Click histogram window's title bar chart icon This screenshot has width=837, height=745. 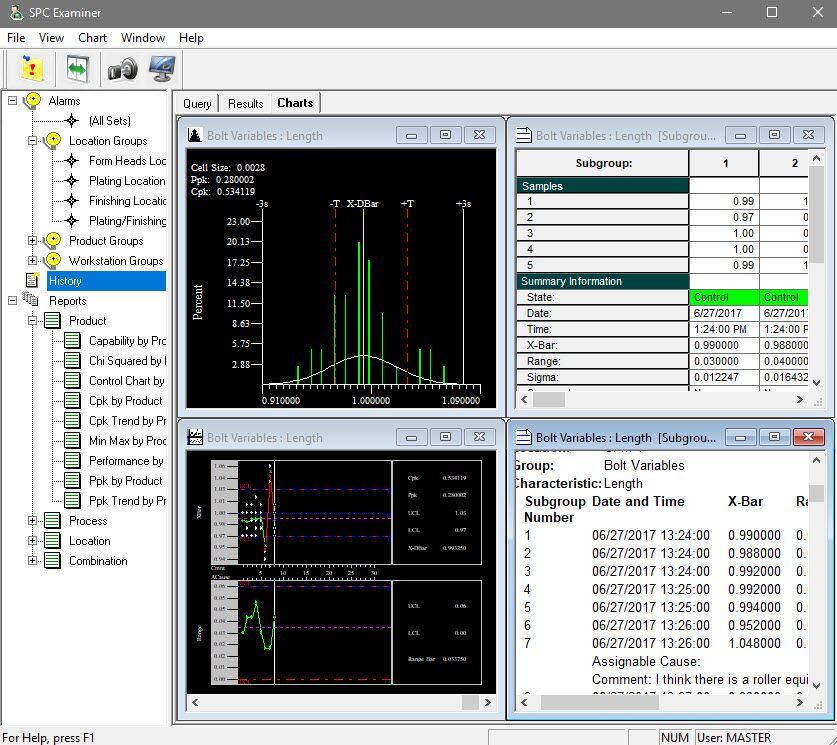[195, 135]
